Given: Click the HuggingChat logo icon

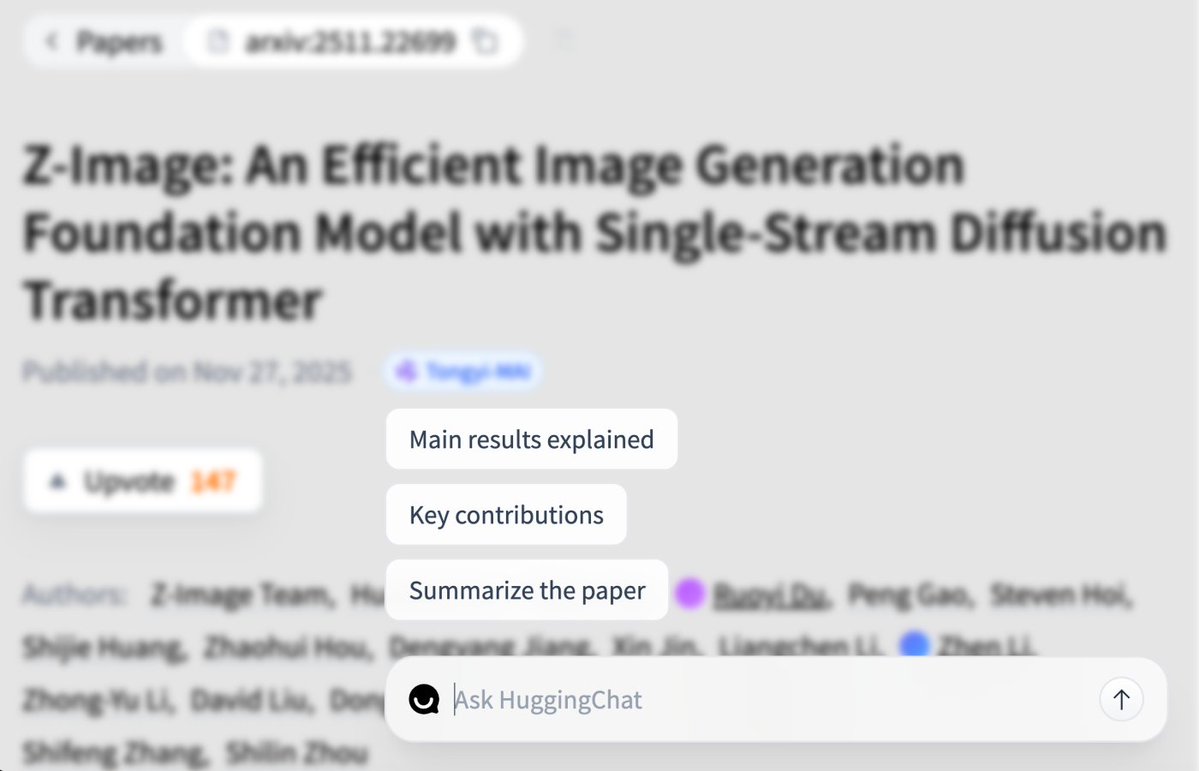Looking at the screenshot, I should click(x=424, y=699).
